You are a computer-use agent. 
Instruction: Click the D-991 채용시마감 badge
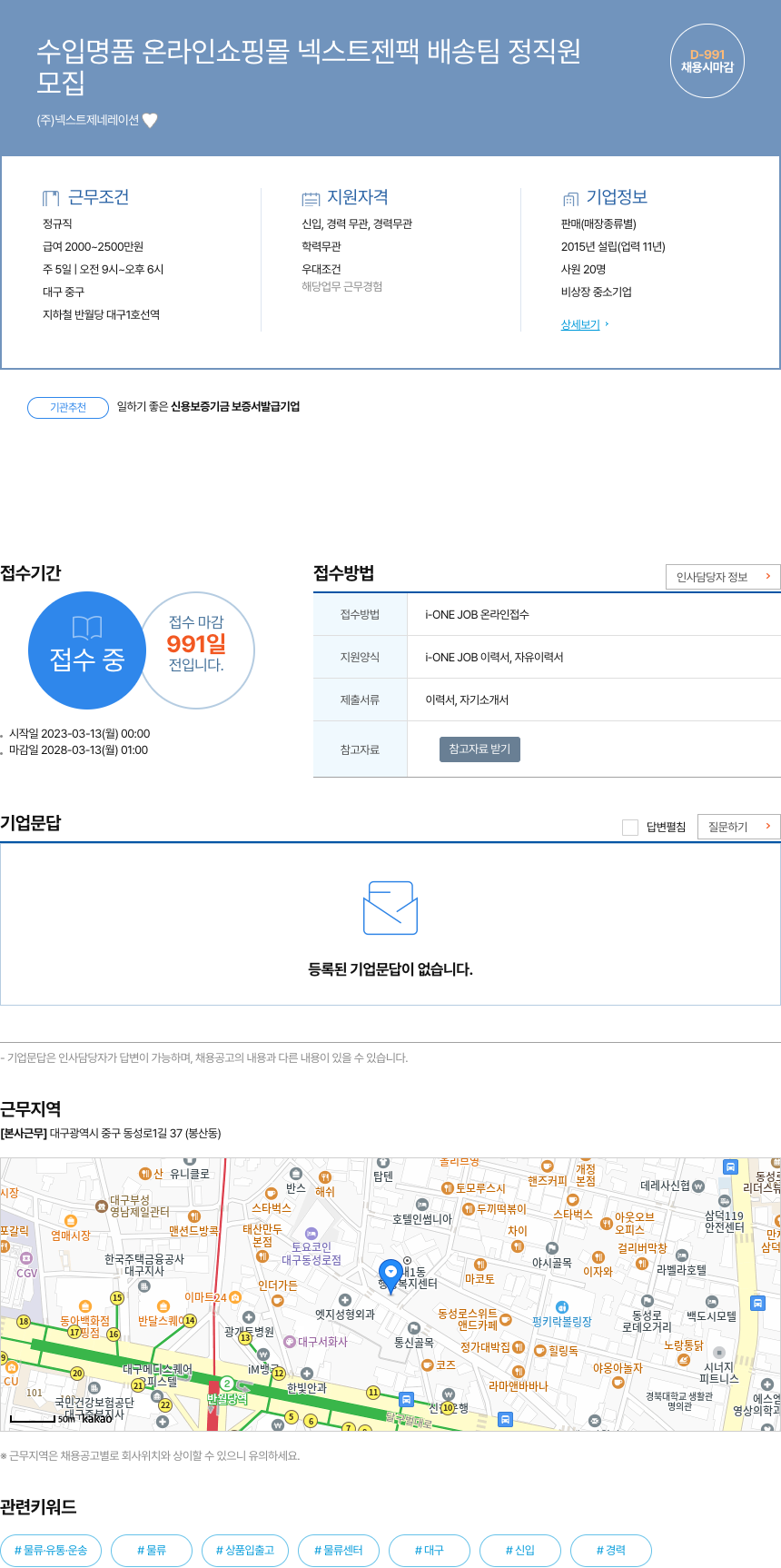click(x=707, y=61)
